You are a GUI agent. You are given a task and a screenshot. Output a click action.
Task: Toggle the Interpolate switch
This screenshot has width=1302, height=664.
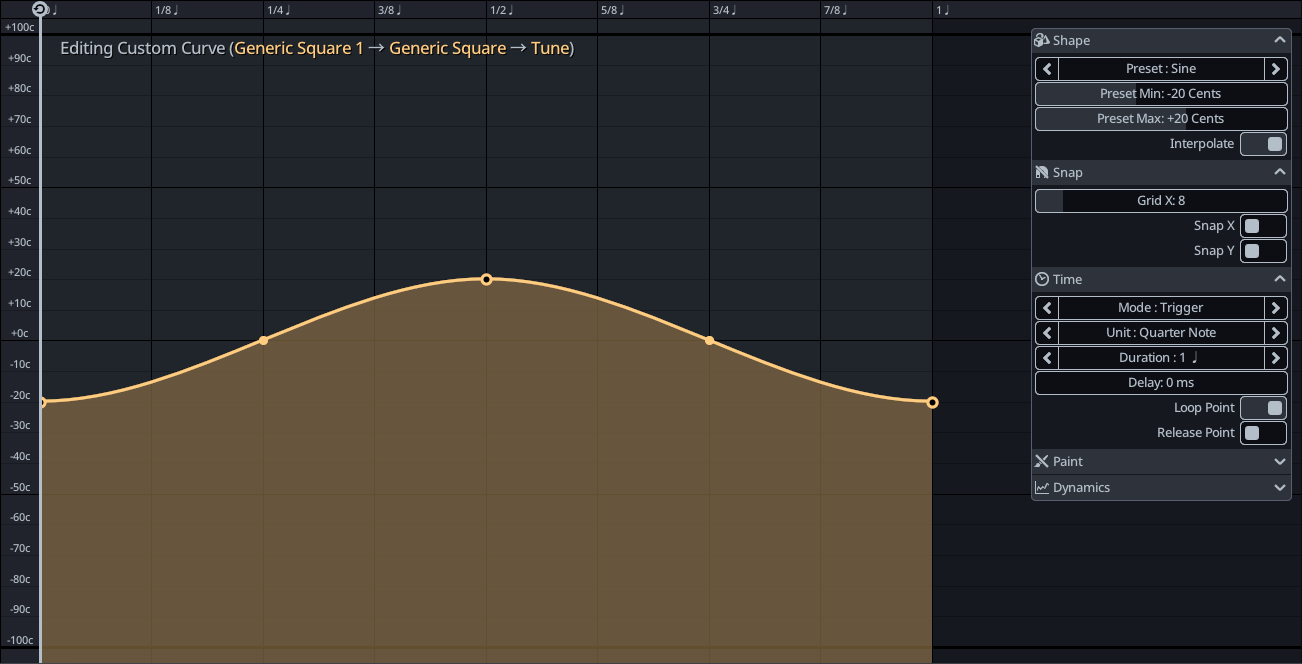(1263, 144)
